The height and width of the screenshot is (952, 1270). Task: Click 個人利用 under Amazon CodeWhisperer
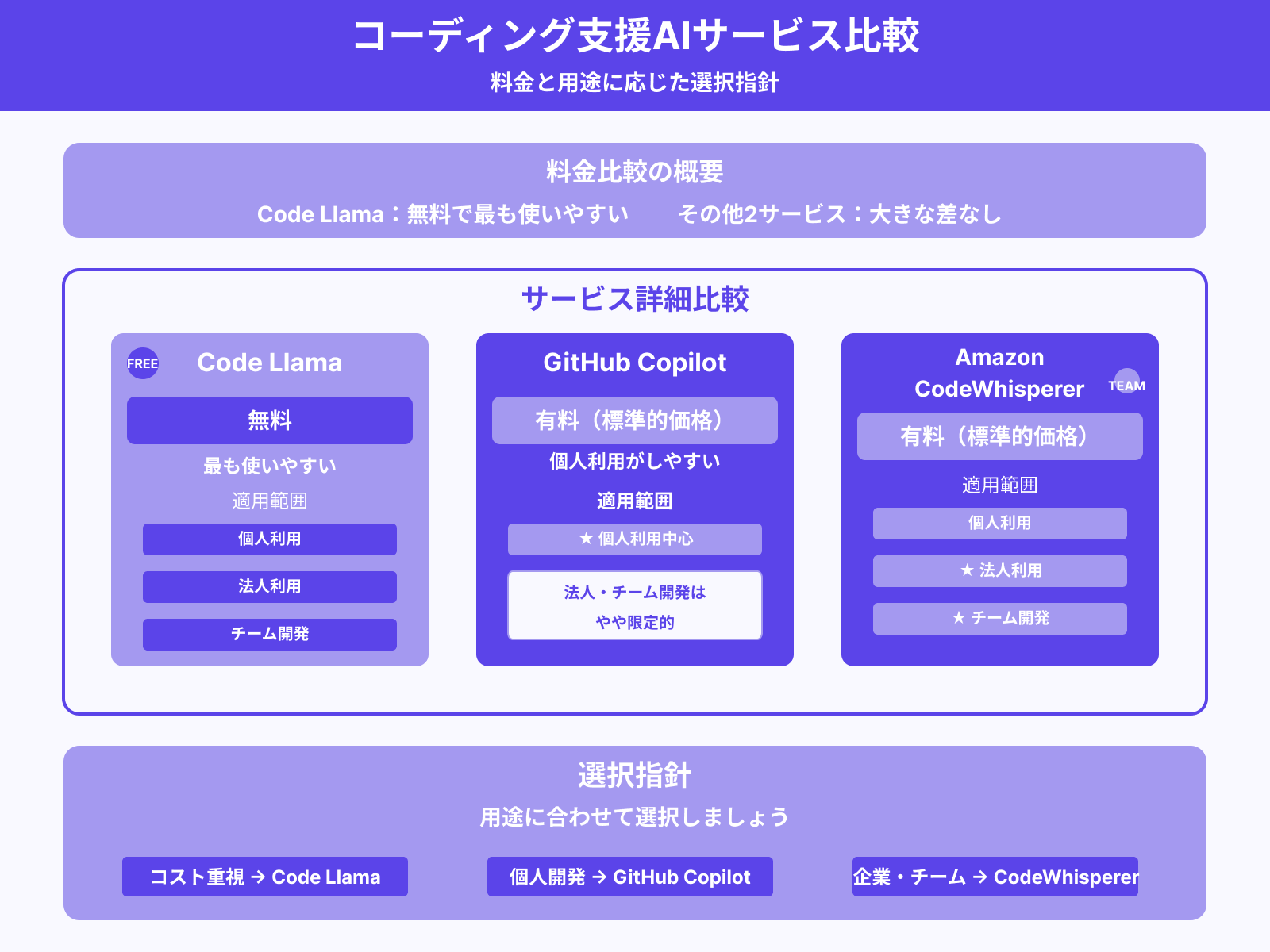tap(1000, 524)
